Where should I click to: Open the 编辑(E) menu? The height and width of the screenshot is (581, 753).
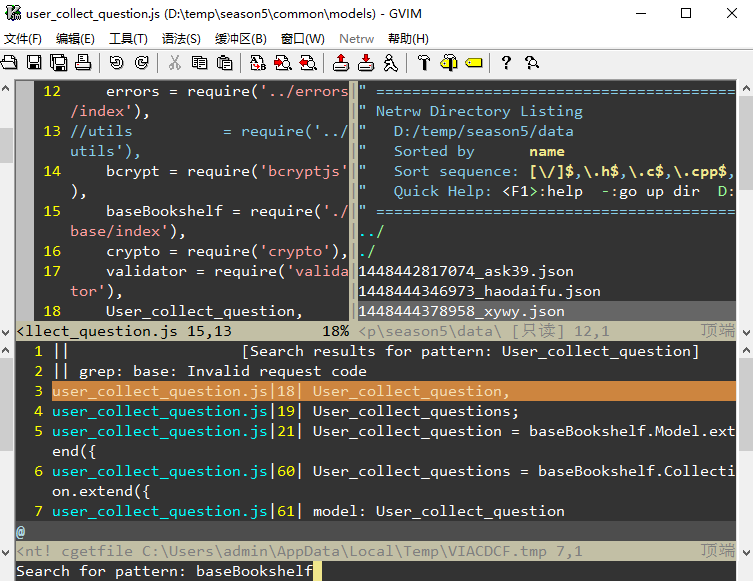point(75,38)
